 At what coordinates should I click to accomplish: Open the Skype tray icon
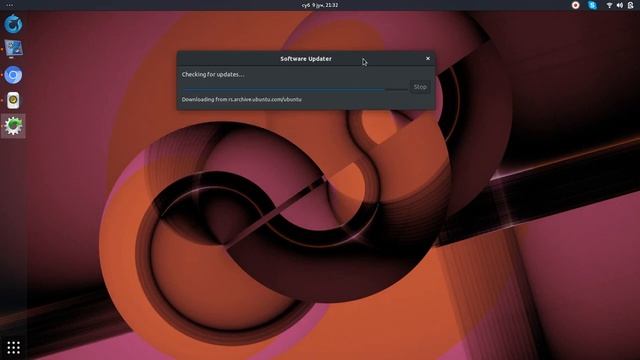click(x=592, y=5)
